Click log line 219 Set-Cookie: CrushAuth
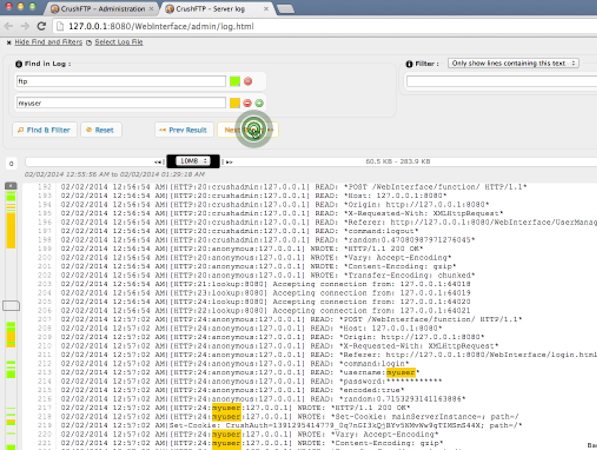Image resolution: width=597 pixels, height=450 pixels. click(x=291, y=425)
